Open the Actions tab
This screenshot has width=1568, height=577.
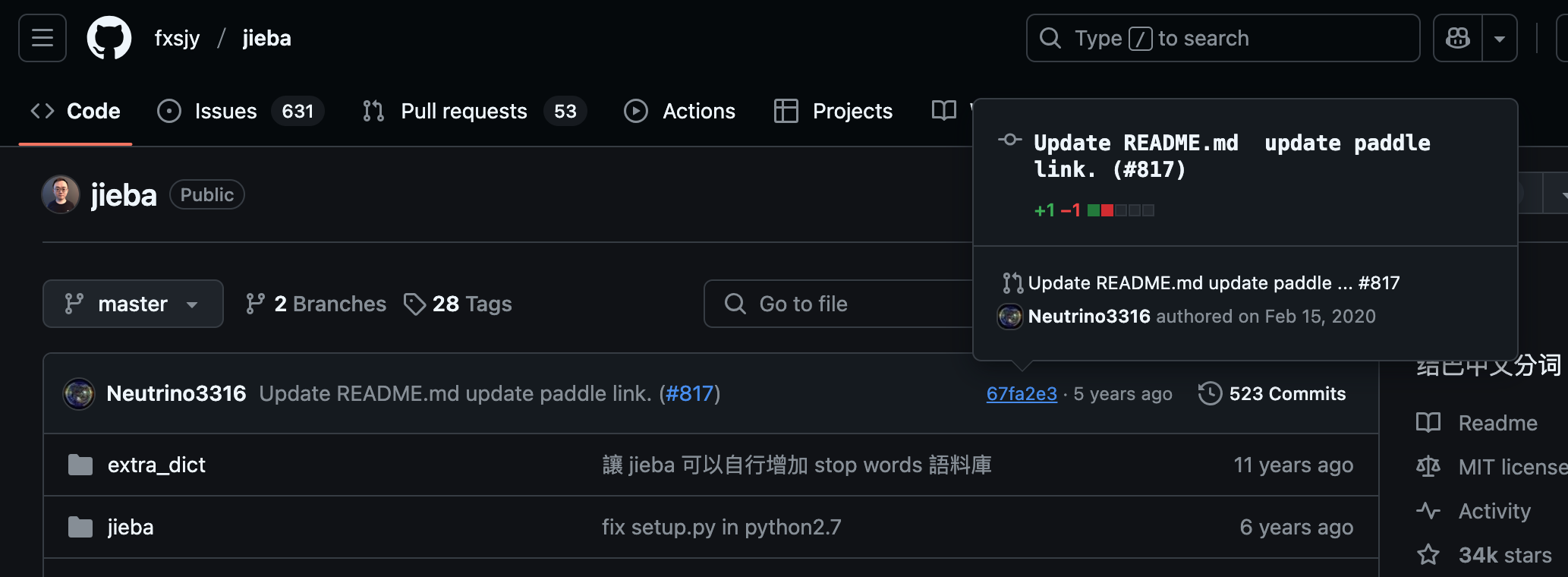click(698, 111)
